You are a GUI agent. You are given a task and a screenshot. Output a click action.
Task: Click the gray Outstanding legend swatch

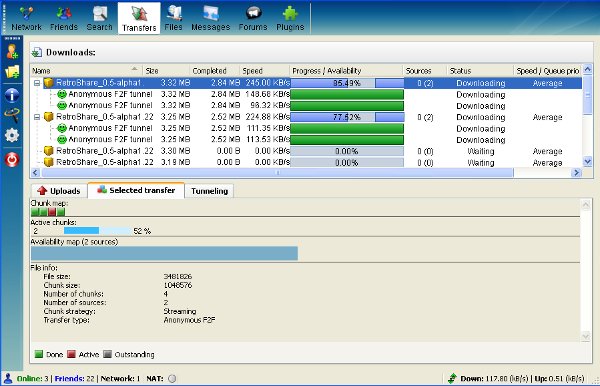(108, 354)
